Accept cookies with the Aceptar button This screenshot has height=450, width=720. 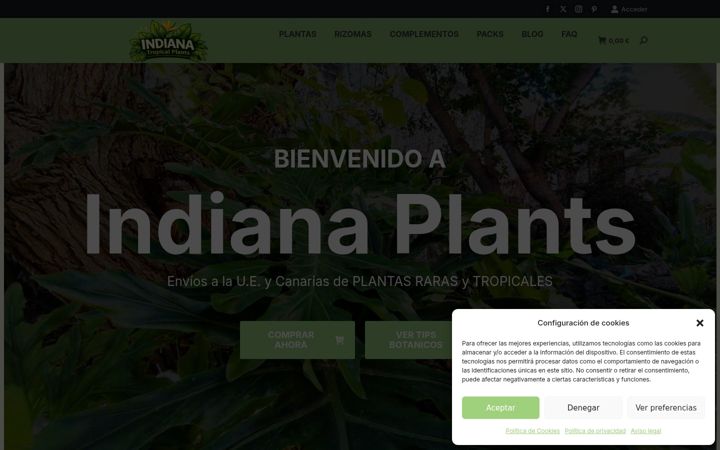click(501, 408)
